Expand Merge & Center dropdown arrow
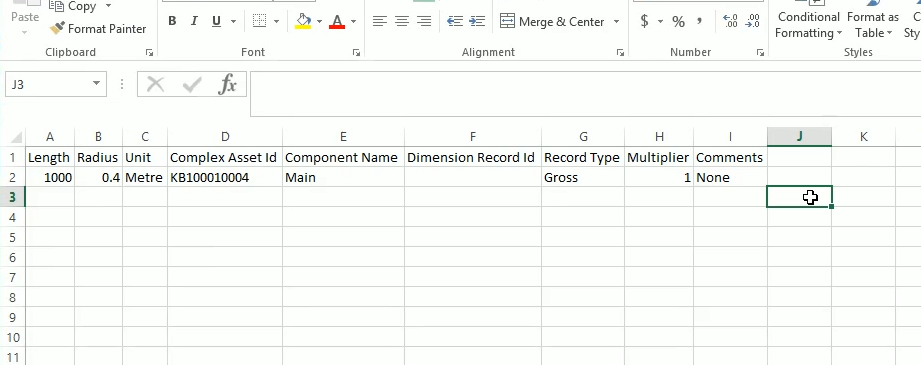 [616, 22]
